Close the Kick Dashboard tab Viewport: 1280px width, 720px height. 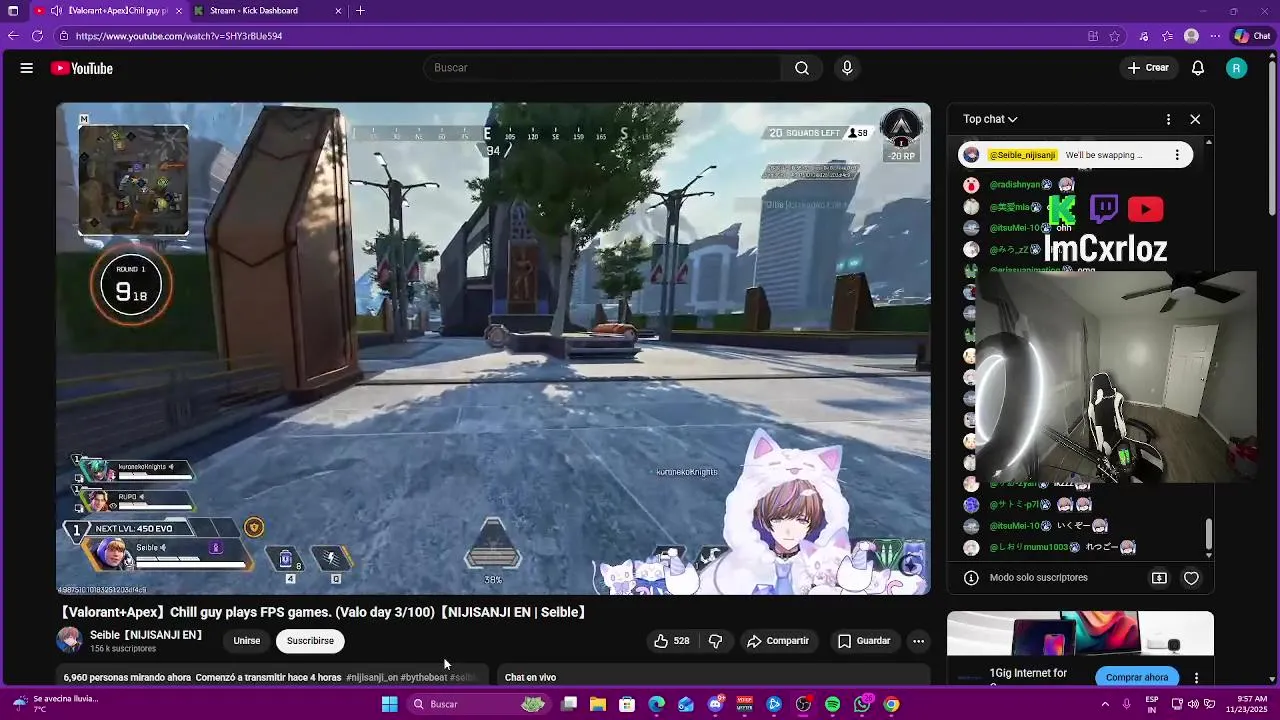click(338, 11)
